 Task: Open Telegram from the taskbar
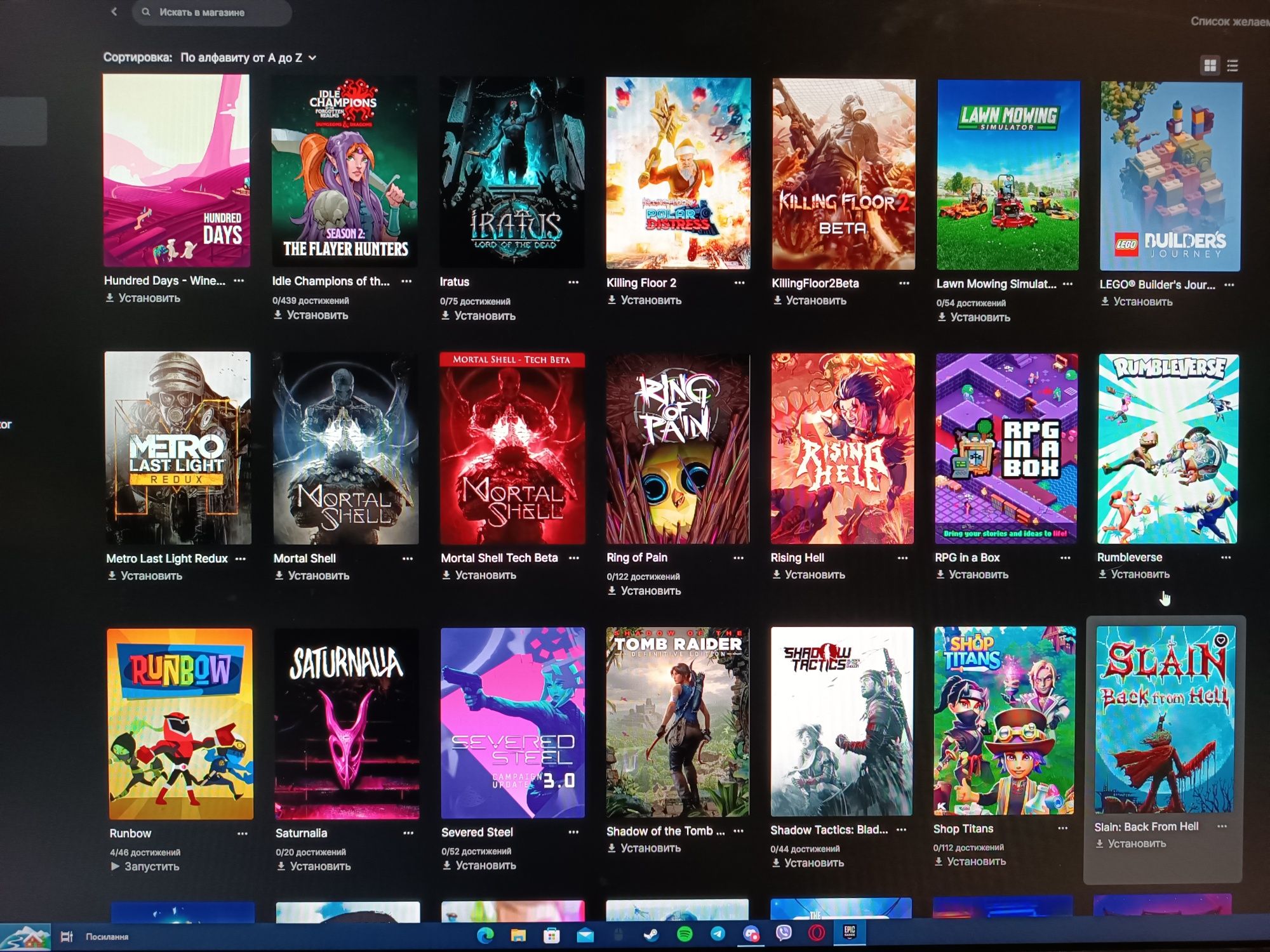point(718,934)
